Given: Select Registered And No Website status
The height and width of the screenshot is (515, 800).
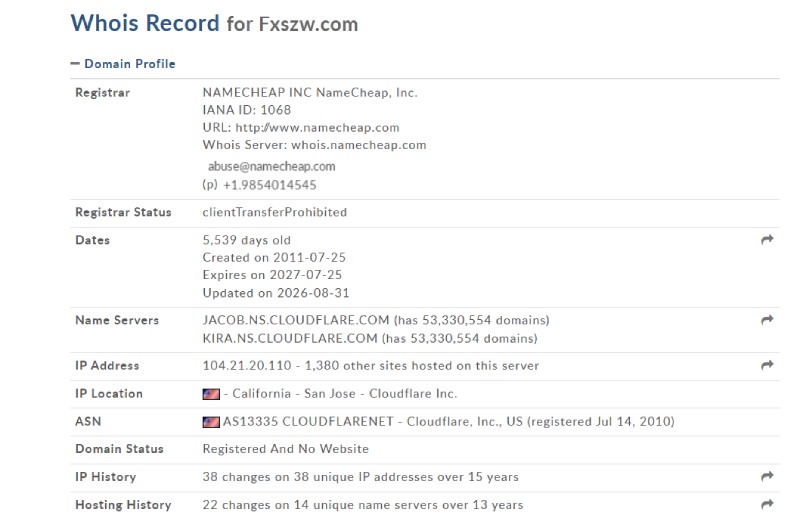Looking at the screenshot, I should click(286, 449).
